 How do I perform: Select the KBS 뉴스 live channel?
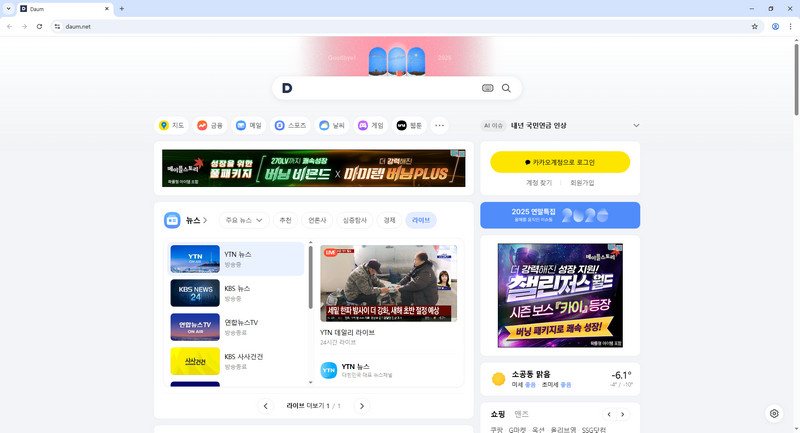pyautogui.click(x=236, y=293)
